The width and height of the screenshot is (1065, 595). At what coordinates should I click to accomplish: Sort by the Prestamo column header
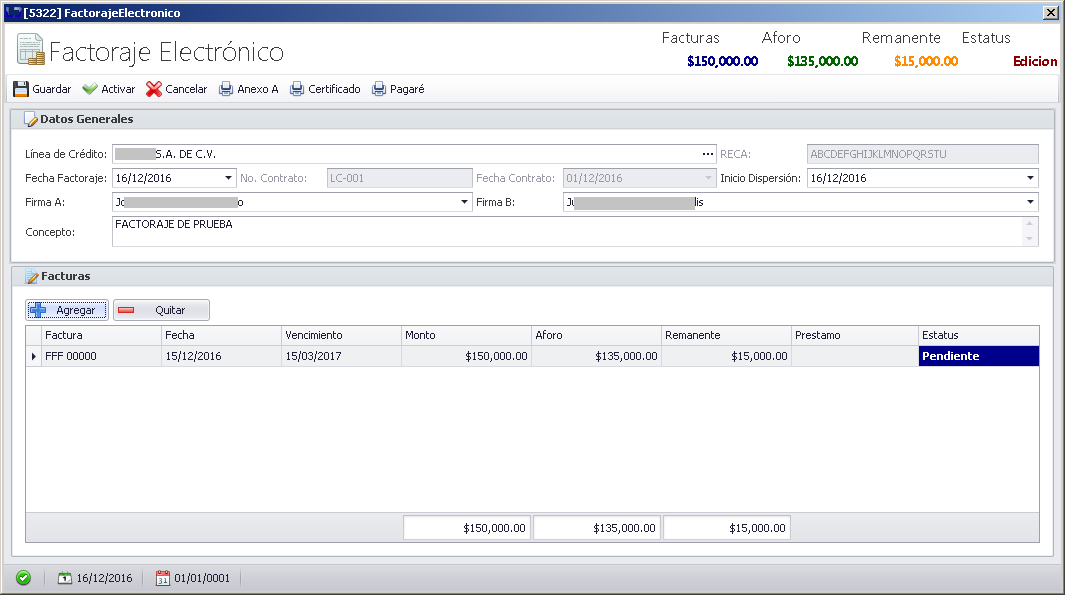(855, 336)
